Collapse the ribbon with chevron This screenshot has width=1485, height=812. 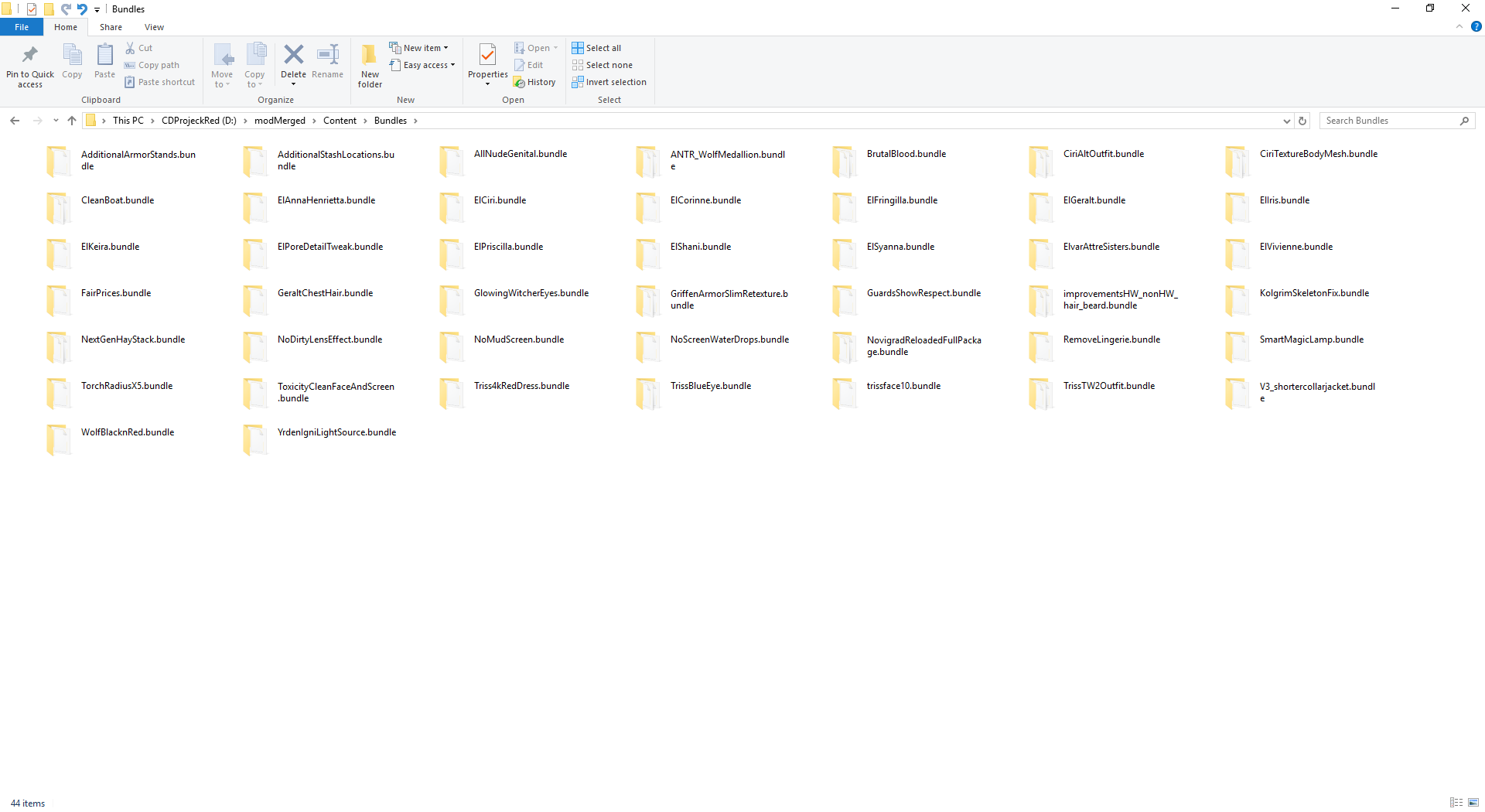point(1459,26)
